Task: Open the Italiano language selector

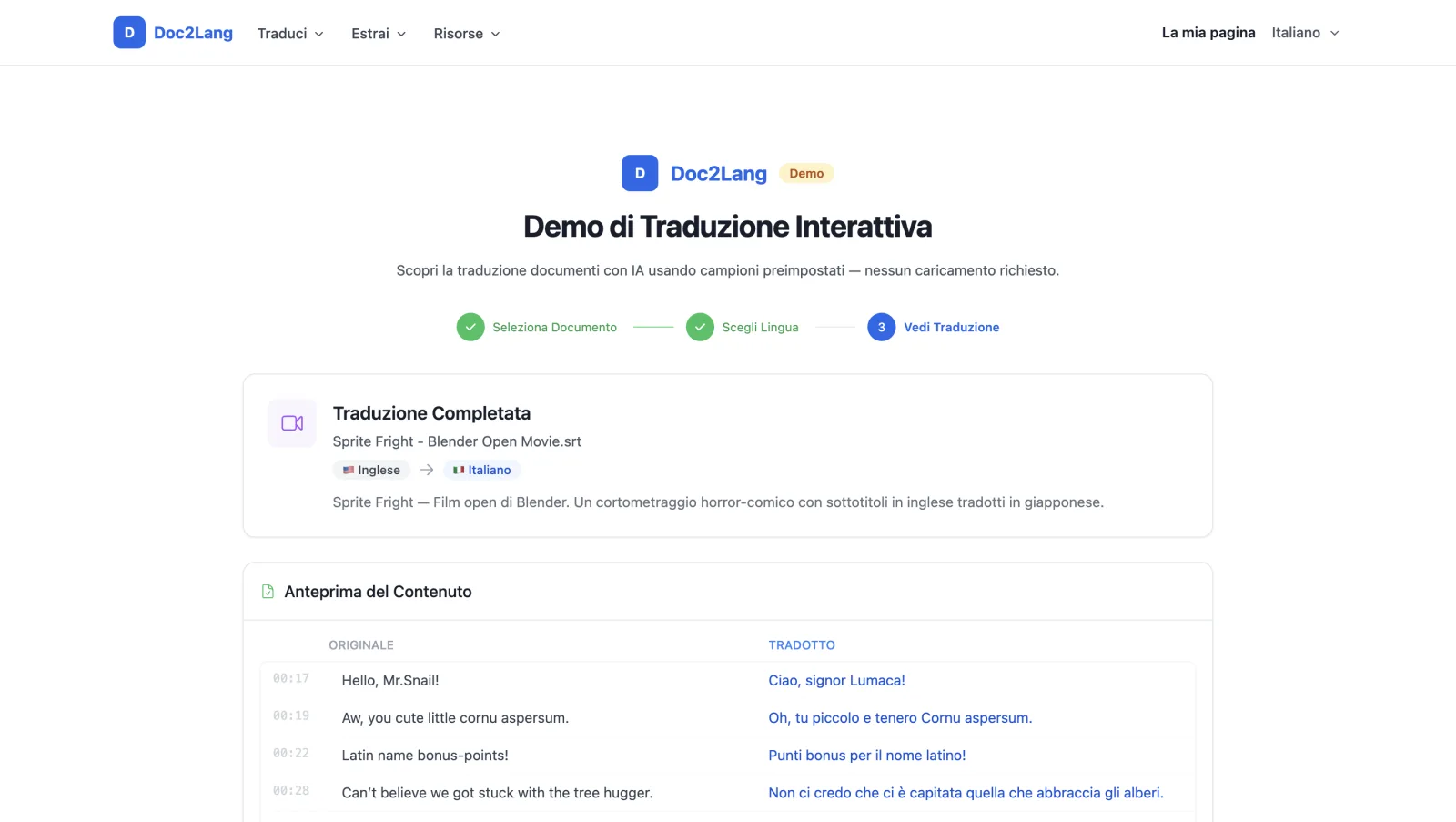Action: click(1306, 33)
